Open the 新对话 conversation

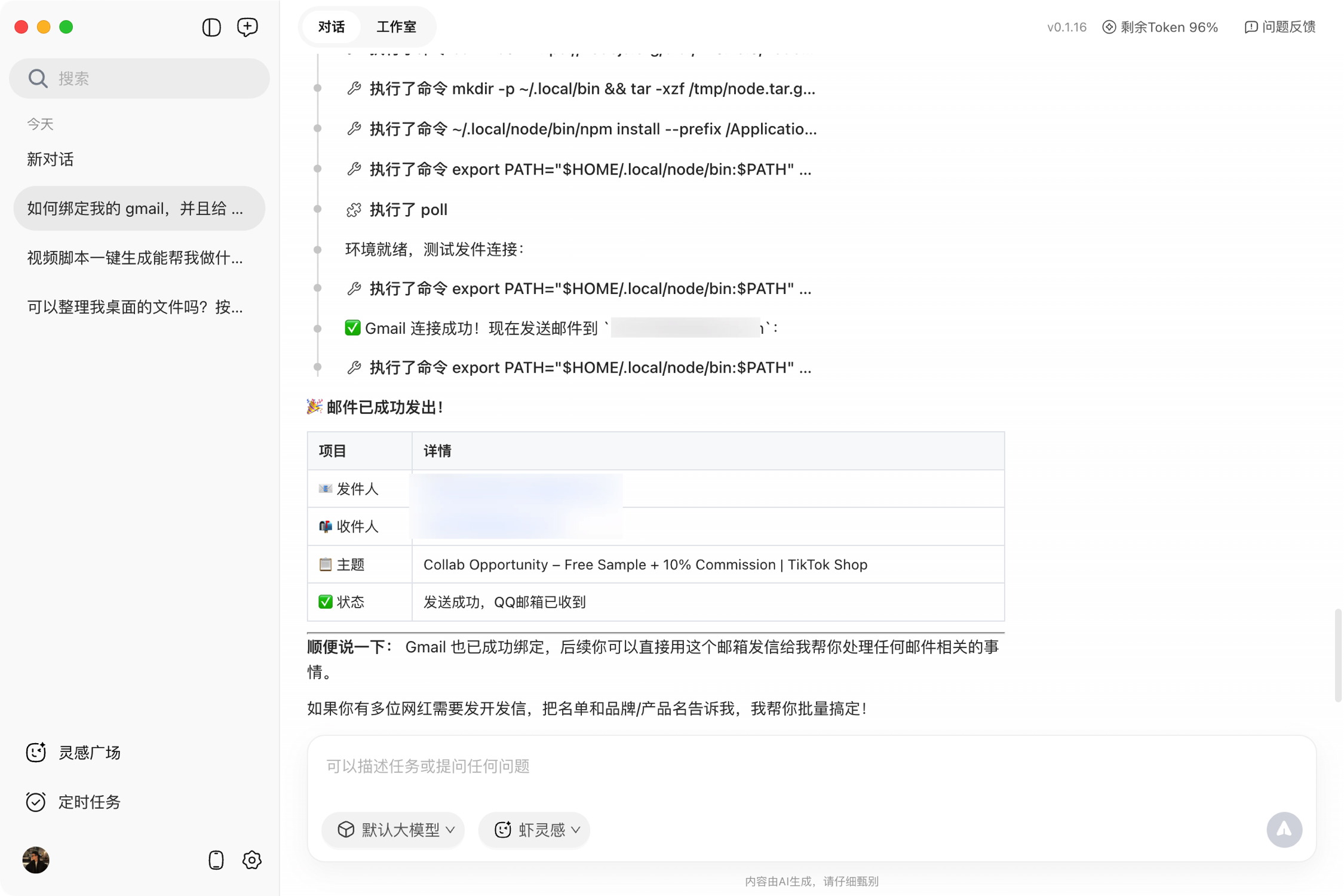(50, 159)
